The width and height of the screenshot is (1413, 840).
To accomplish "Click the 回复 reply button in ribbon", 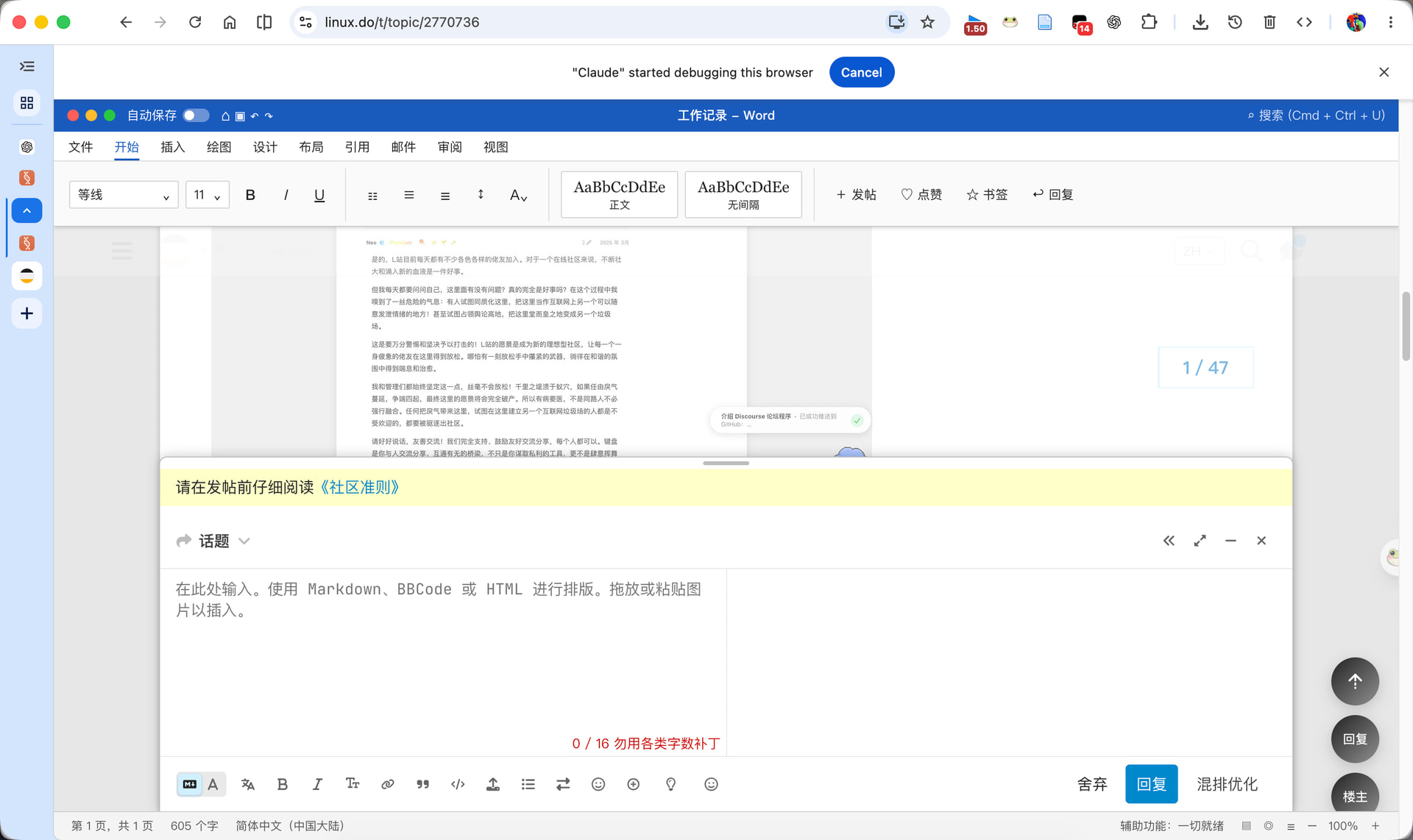I will point(1052,195).
